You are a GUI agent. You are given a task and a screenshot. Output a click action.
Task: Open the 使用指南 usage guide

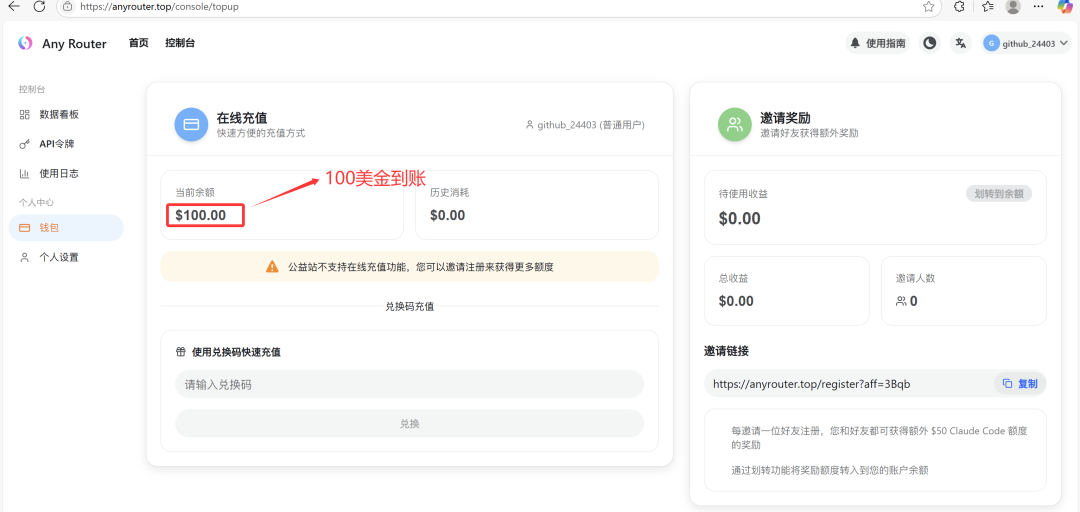pos(878,43)
